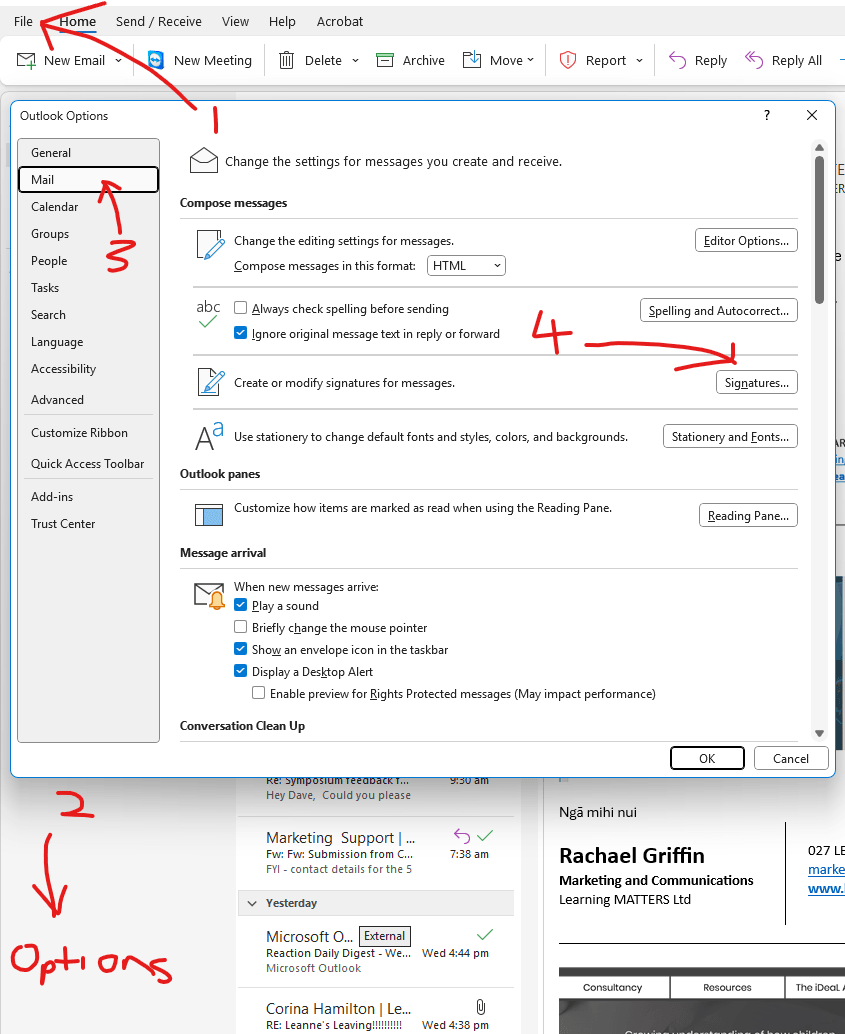This screenshot has width=845, height=1034.
Task: Click the green checkmark on Marketing Support email
Action: tap(485, 836)
